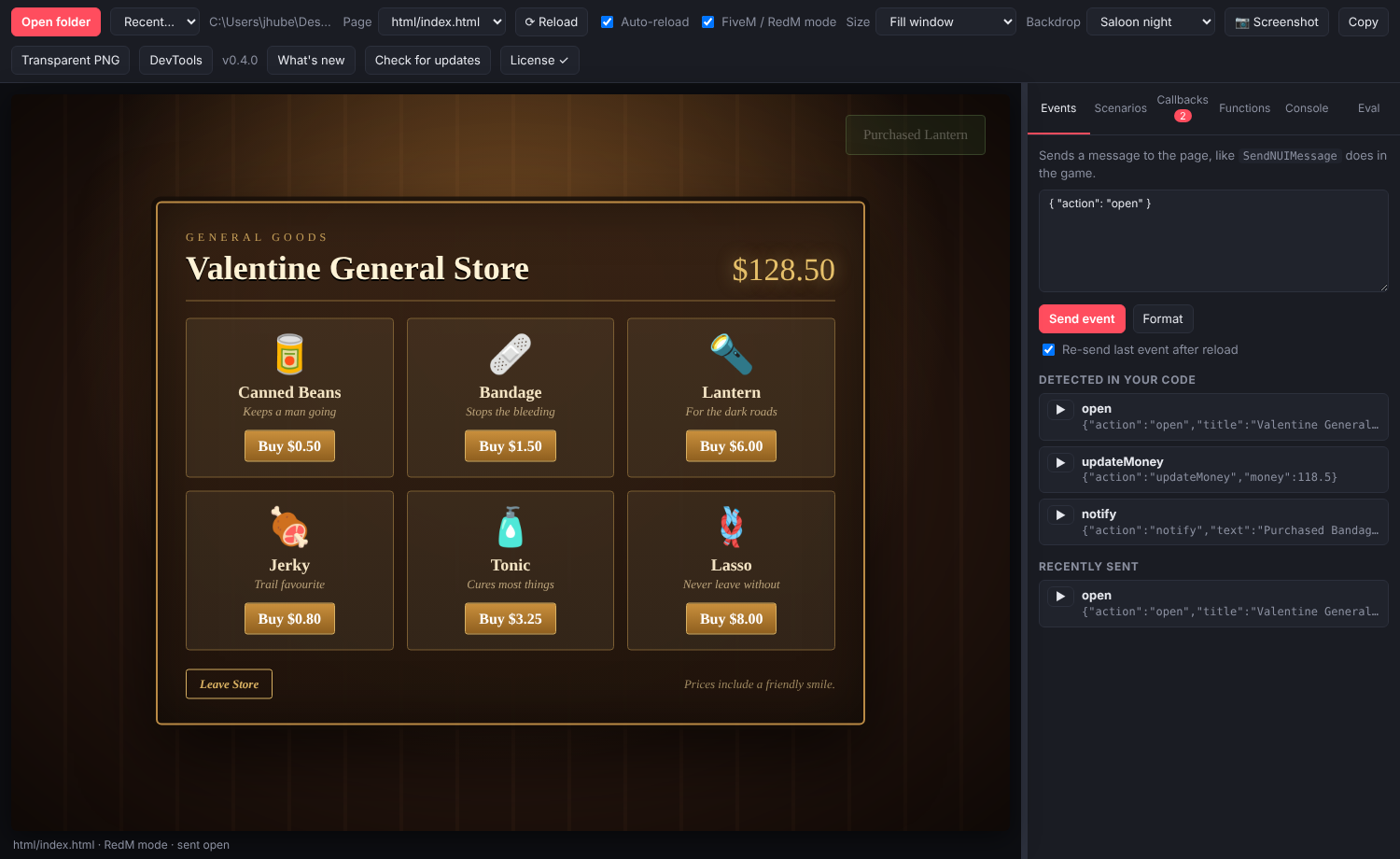The height and width of the screenshot is (859, 1400).
Task: Buy Lantern for $6.00
Action: pos(731,446)
